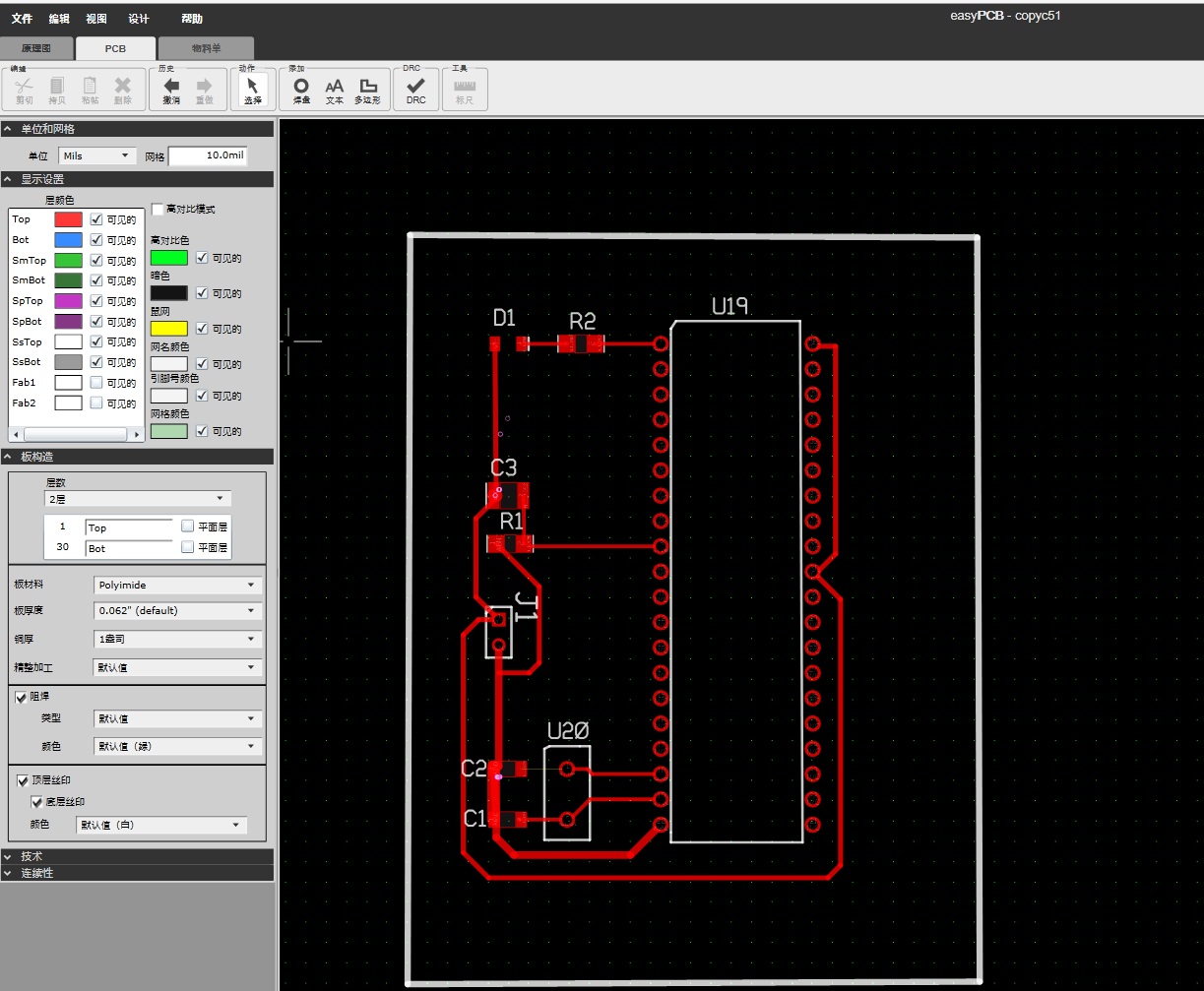Switch to the PCB tab
Viewport: 1204px width, 991px height.
coord(116,48)
